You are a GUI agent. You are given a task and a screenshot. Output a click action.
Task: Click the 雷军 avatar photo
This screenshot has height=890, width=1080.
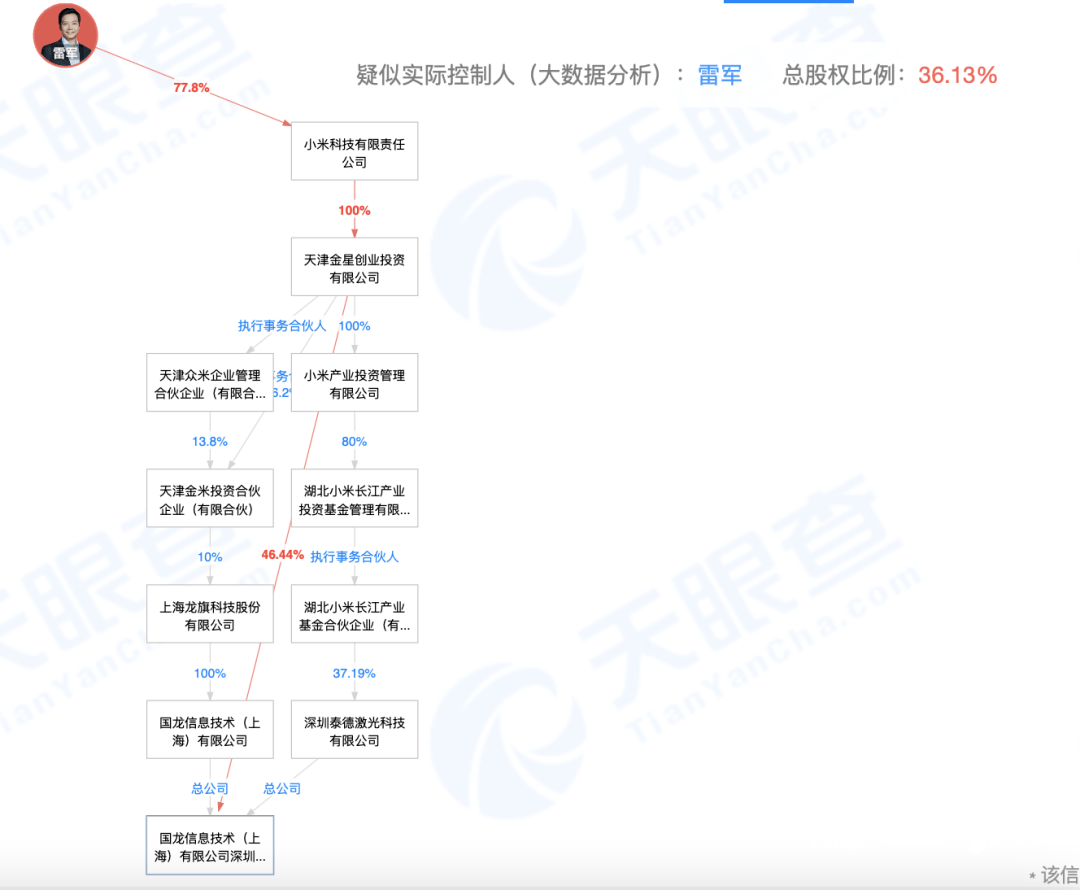[65, 35]
